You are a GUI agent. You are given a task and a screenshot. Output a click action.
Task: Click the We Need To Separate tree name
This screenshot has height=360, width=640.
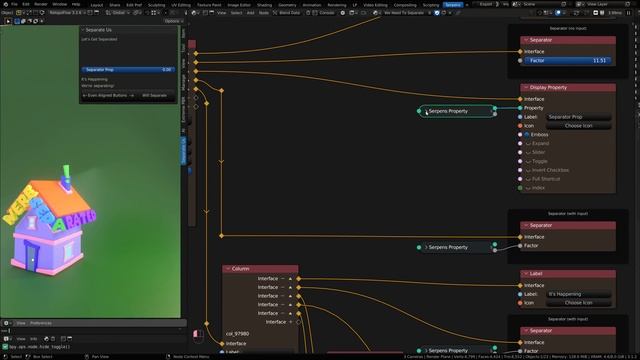[x=404, y=13]
